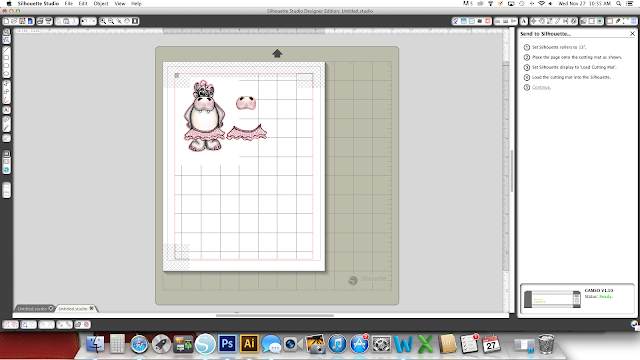Click the Silhouette Online Store icon in left toolbar
This screenshot has width=640, height=360.
(x=7, y=169)
